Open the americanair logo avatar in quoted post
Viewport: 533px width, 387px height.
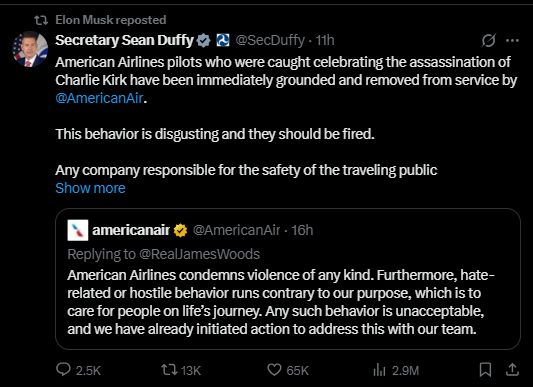[78, 230]
